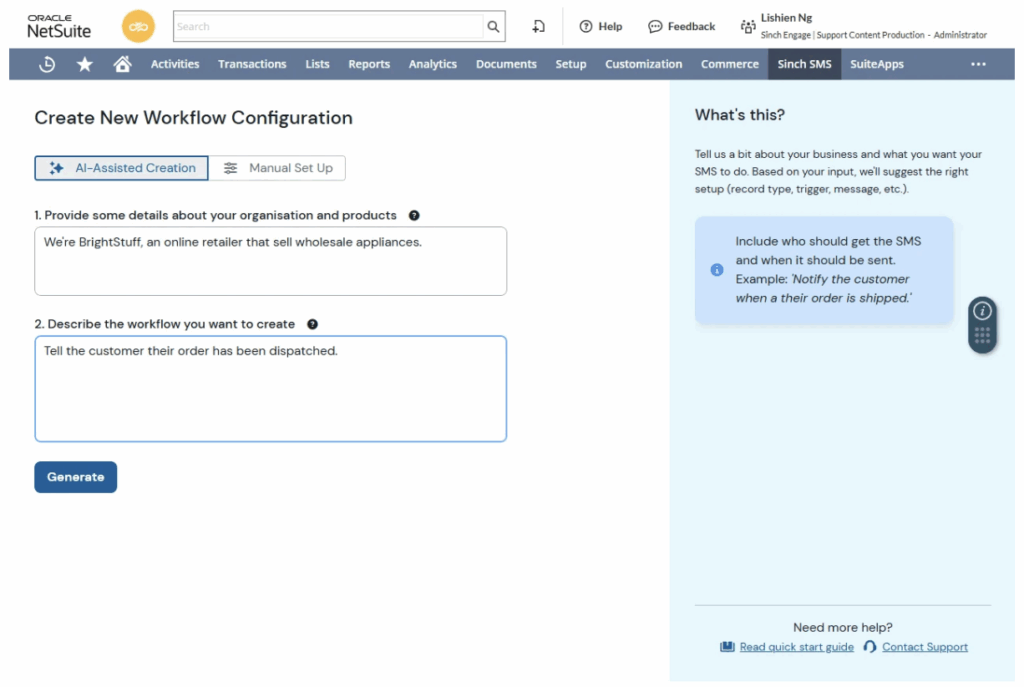Switch to AI-Assisted Creation mode
Viewport: 1024px width, 687px height.
pos(122,168)
